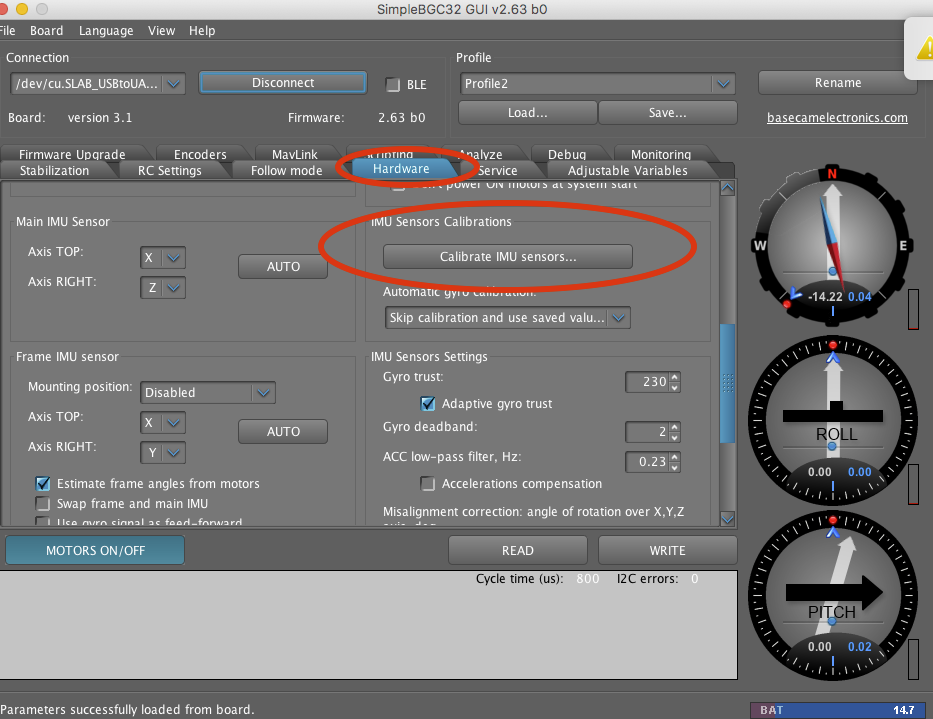The height and width of the screenshot is (719, 933).
Task: Click the Gyro trust value field
Action: [647, 382]
